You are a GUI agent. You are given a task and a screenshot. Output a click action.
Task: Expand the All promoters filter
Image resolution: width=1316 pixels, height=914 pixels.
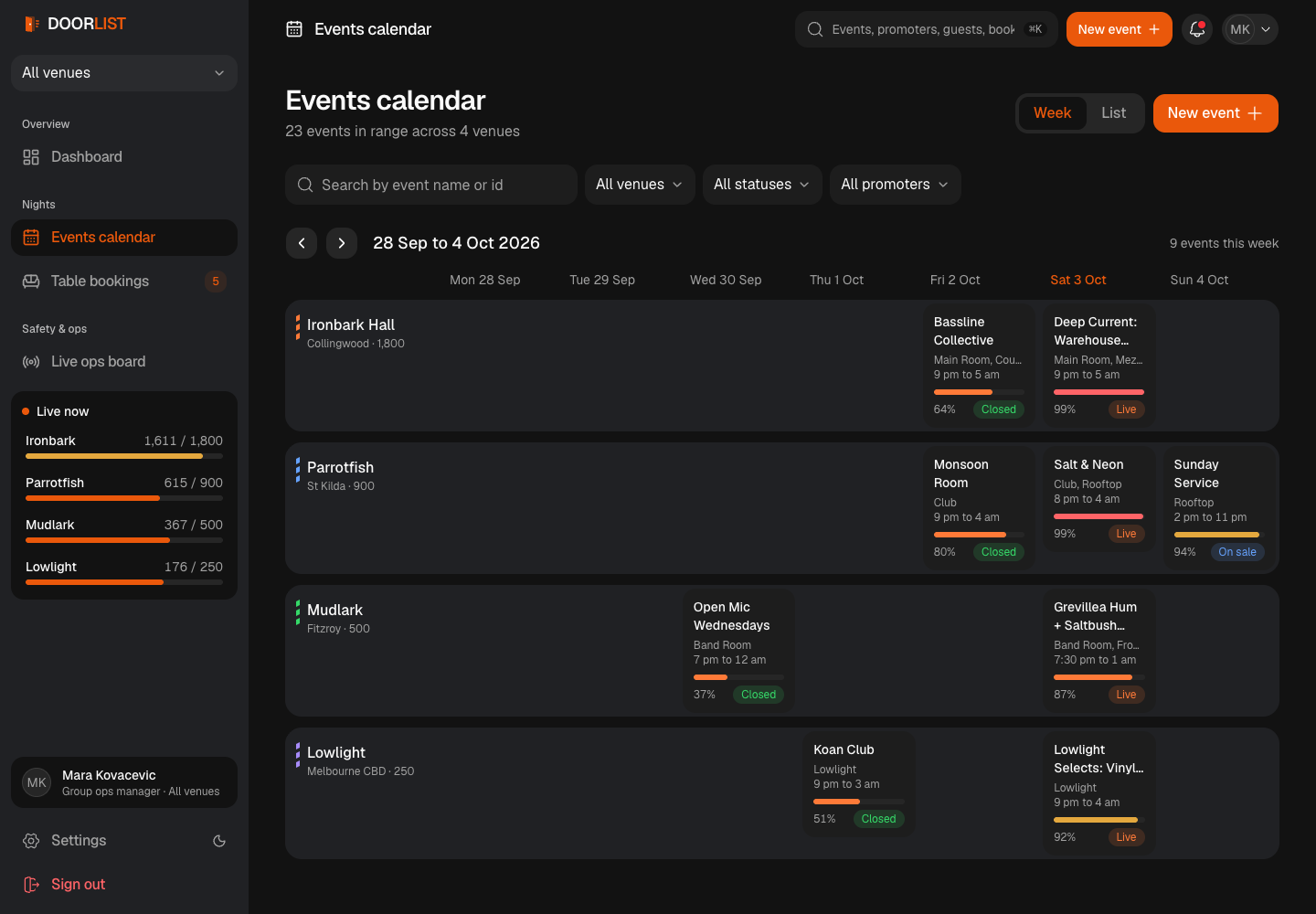pyautogui.click(x=895, y=185)
